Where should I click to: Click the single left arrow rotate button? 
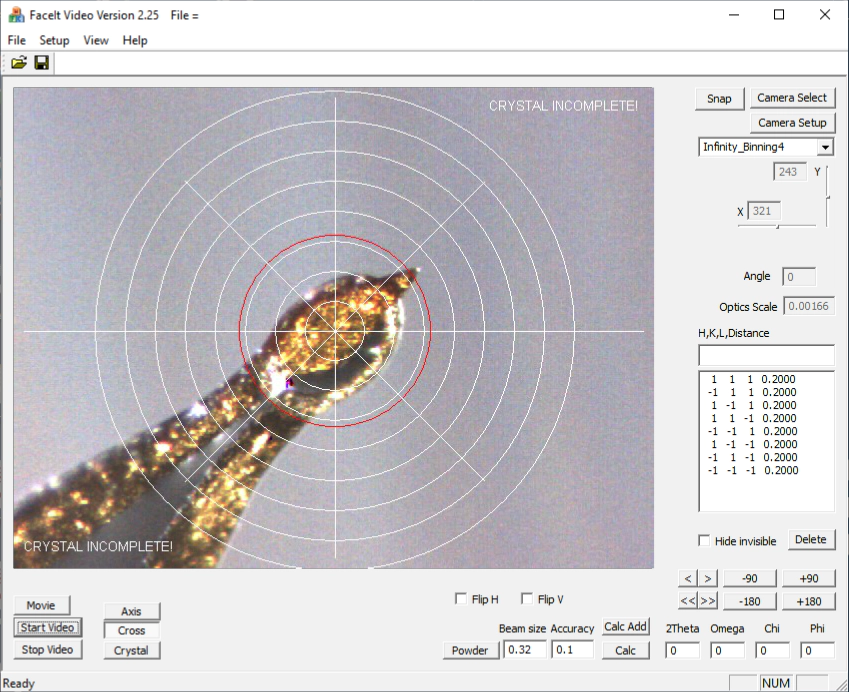[x=688, y=578]
